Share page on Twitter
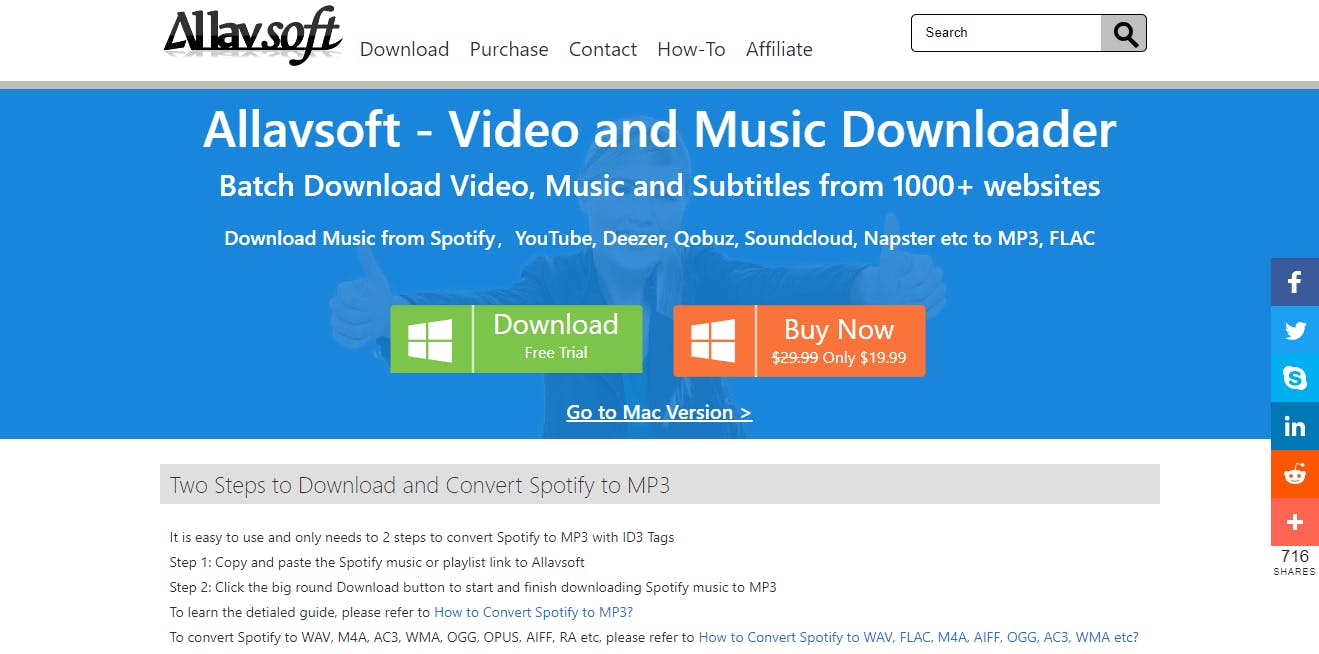The width and height of the screenshot is (1319, 654). [x=1295, y=330]
